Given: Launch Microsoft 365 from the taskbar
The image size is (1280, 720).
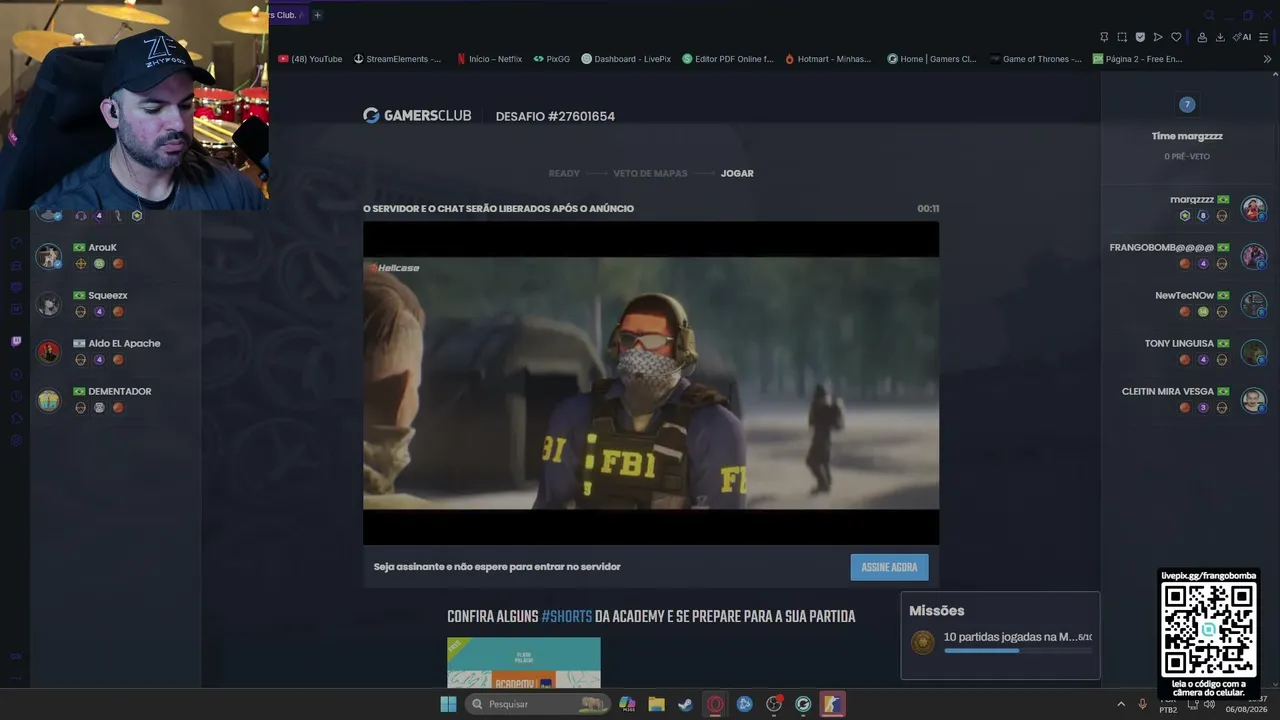Looking at the screenshot, I should click(627, 704).
